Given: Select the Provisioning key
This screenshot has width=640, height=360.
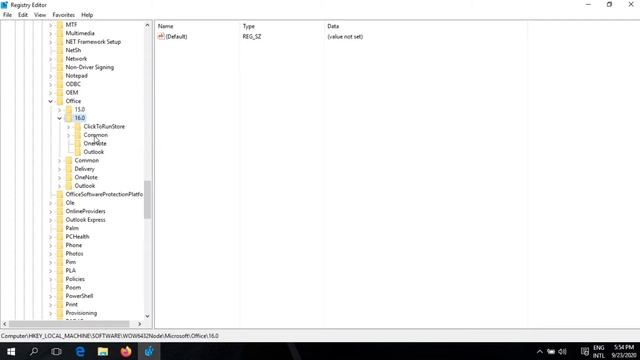Looking at the screenshot, I should click(x=81, y=313).
